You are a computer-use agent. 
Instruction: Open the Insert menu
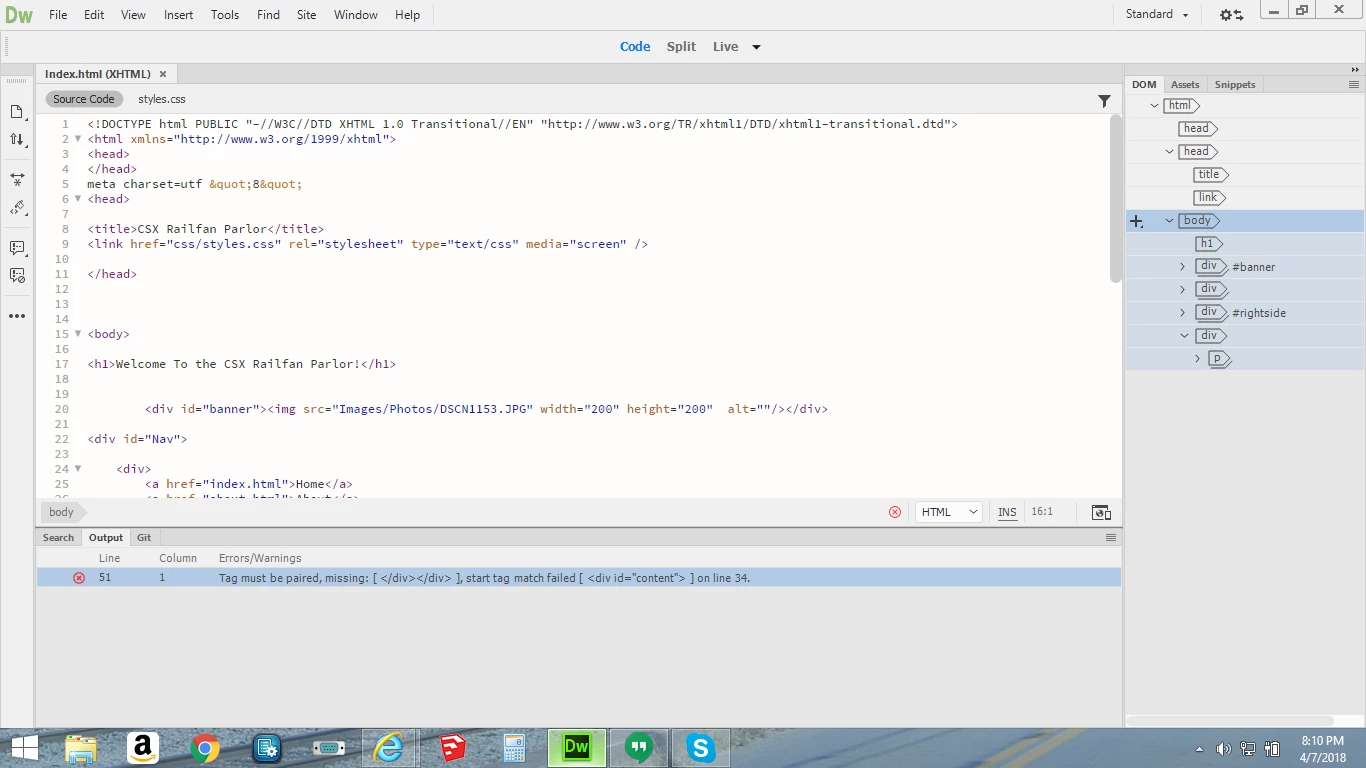[x=179, y=15]
